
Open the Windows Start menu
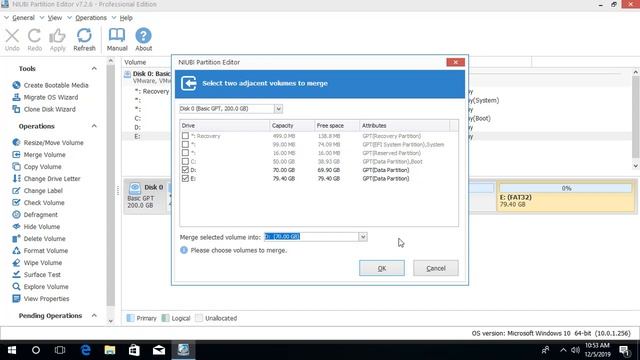point(12,350)
